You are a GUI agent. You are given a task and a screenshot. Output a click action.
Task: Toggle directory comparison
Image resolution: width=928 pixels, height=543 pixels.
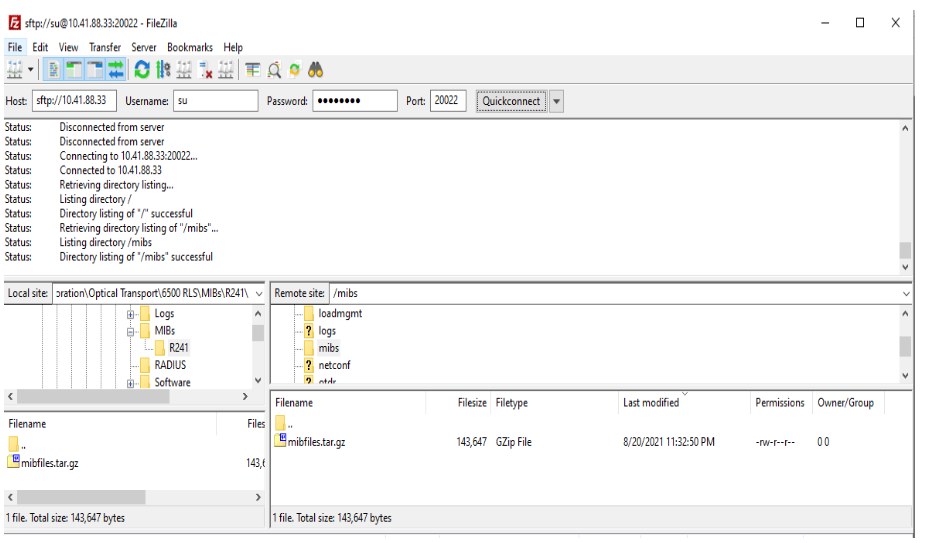pyautogui.click(x=274, y=70)
